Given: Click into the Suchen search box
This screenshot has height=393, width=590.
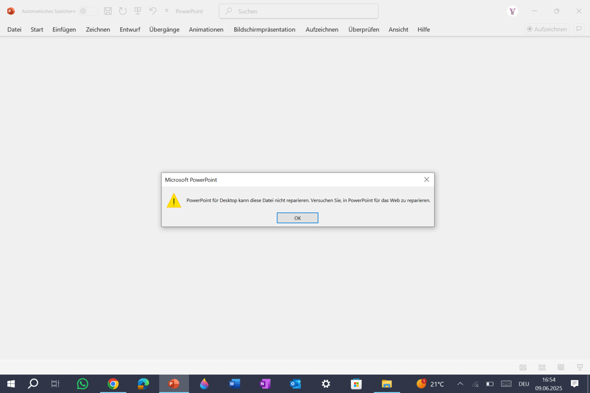Looking at the screenshot, I should 299,11.
